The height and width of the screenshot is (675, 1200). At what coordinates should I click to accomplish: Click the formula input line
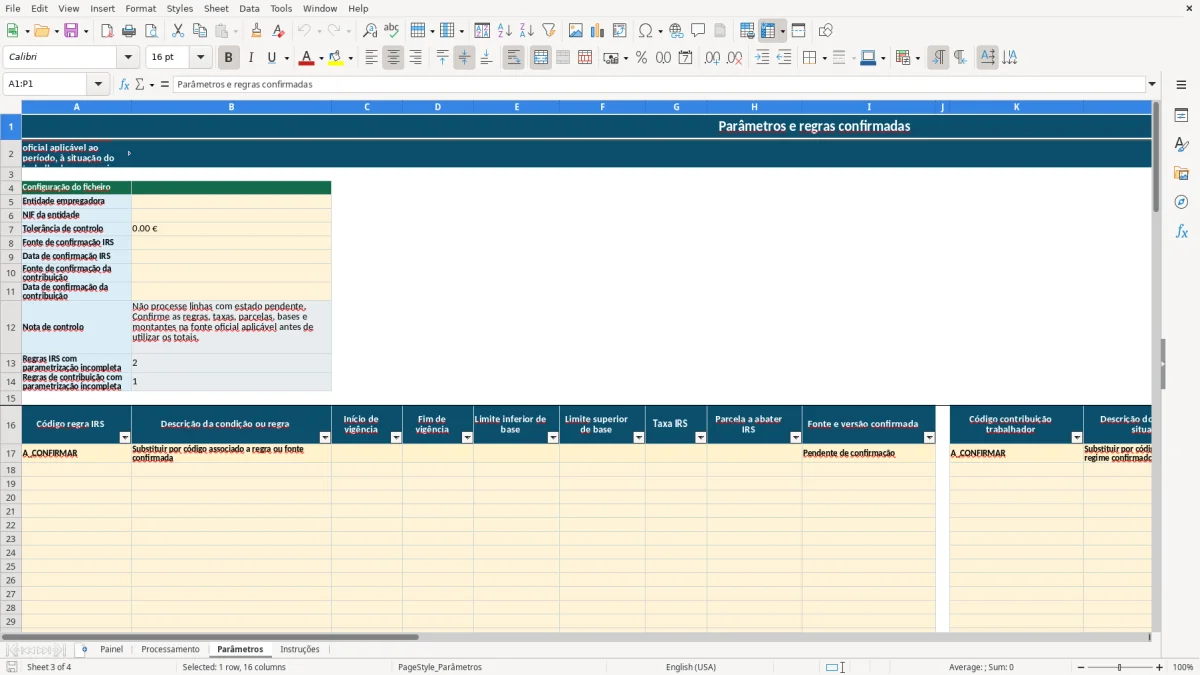[x=659, y=85]
